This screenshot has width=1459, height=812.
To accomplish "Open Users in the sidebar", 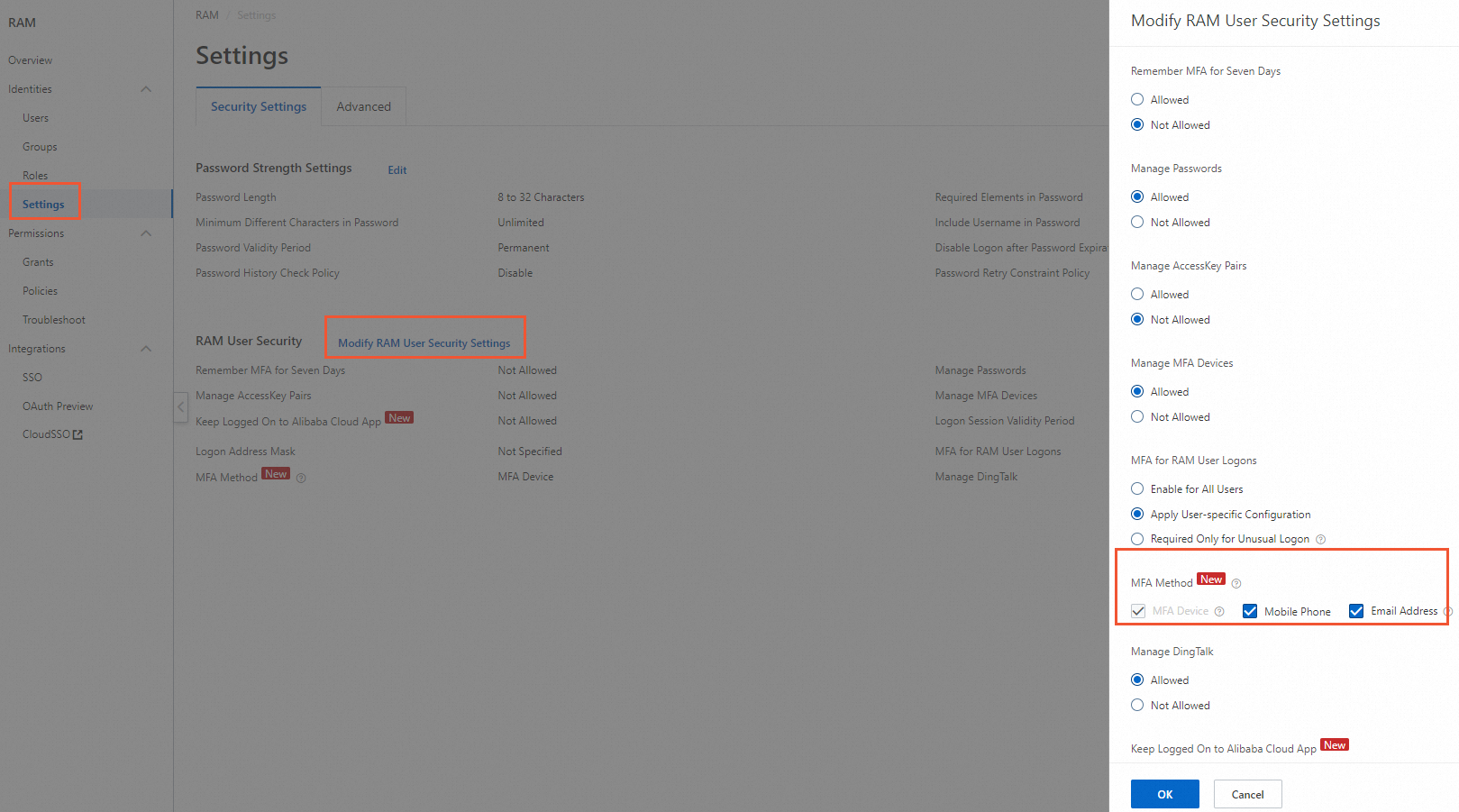I will [36, 118].
